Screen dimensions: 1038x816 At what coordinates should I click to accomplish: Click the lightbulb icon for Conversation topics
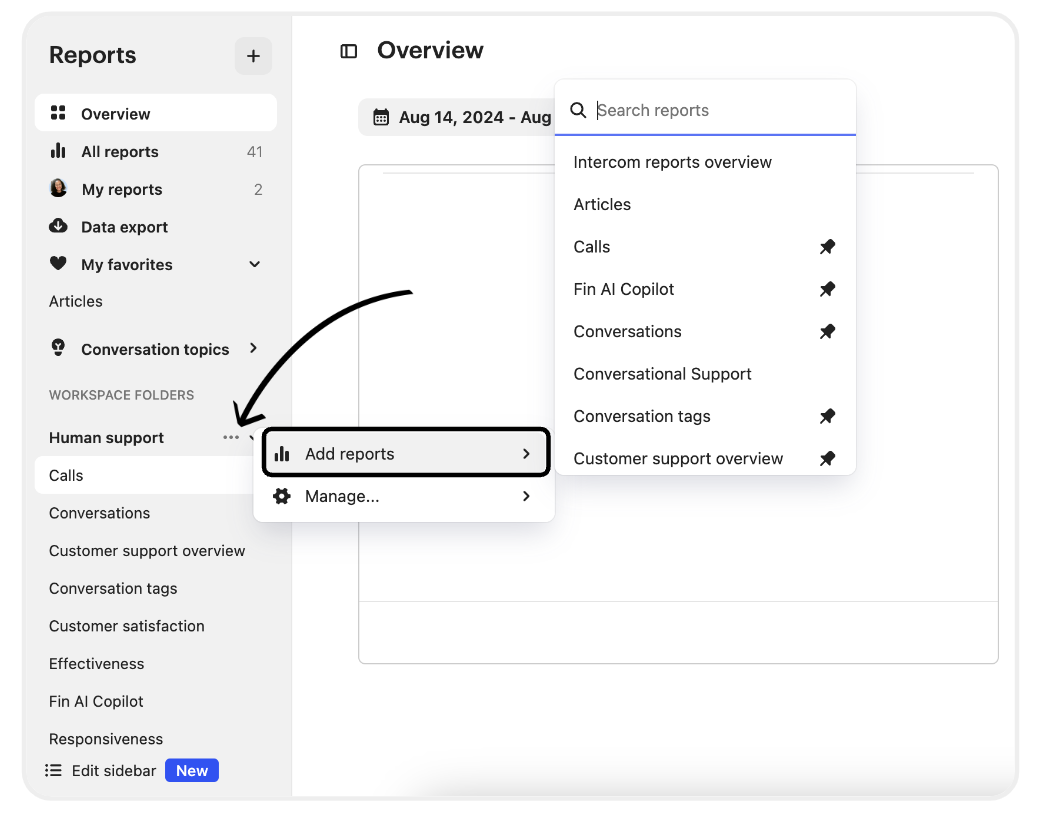(x=58, y=348)
